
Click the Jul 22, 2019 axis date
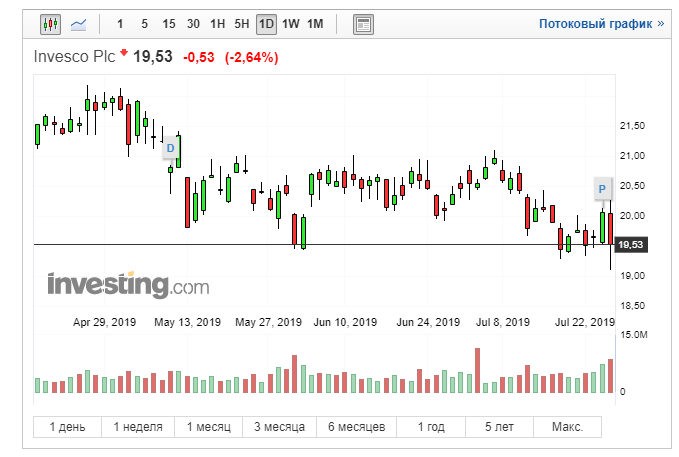click(x=585, y=322)
